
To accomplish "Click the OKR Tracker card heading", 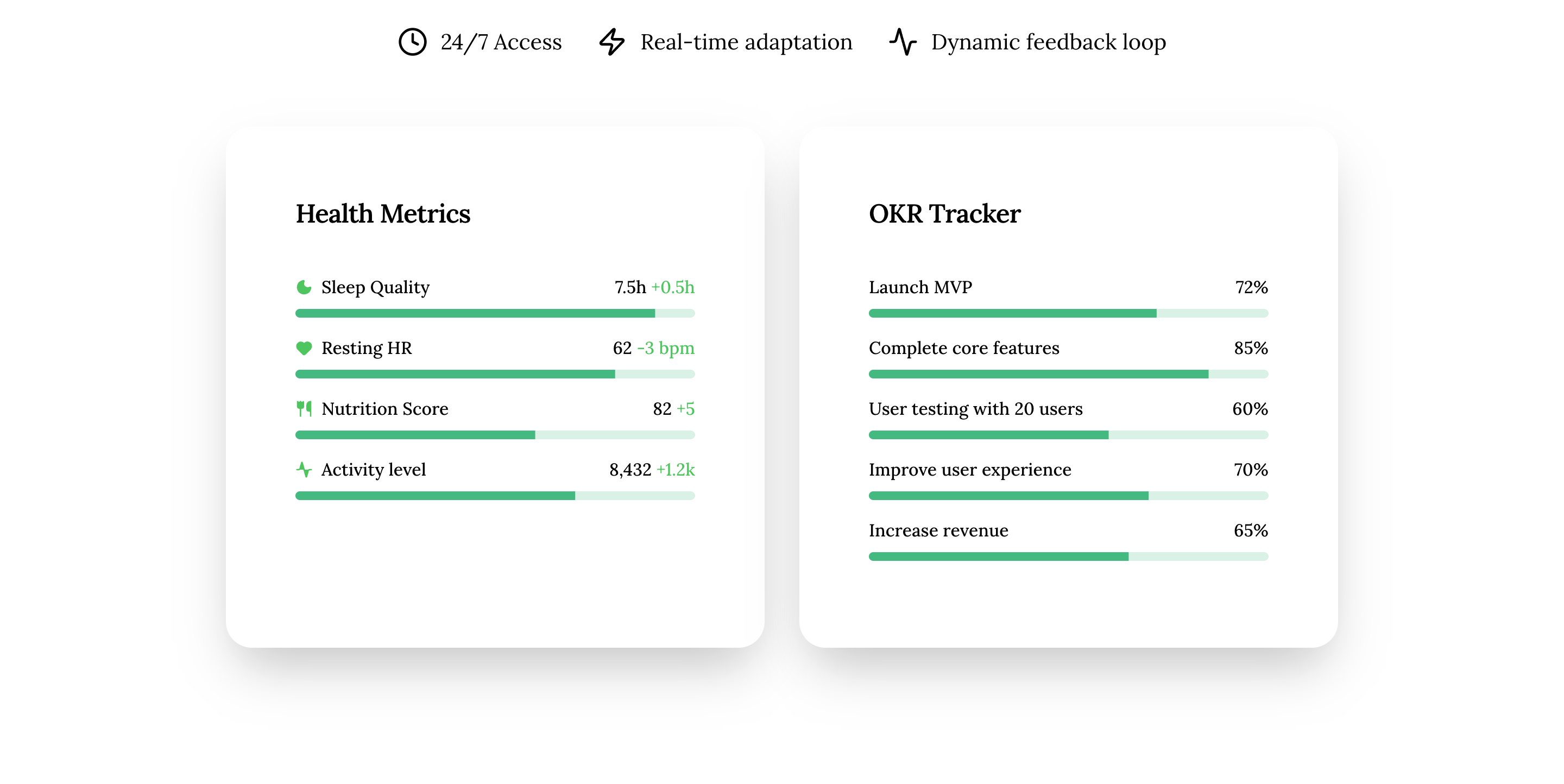I will (x=944, y=214).
